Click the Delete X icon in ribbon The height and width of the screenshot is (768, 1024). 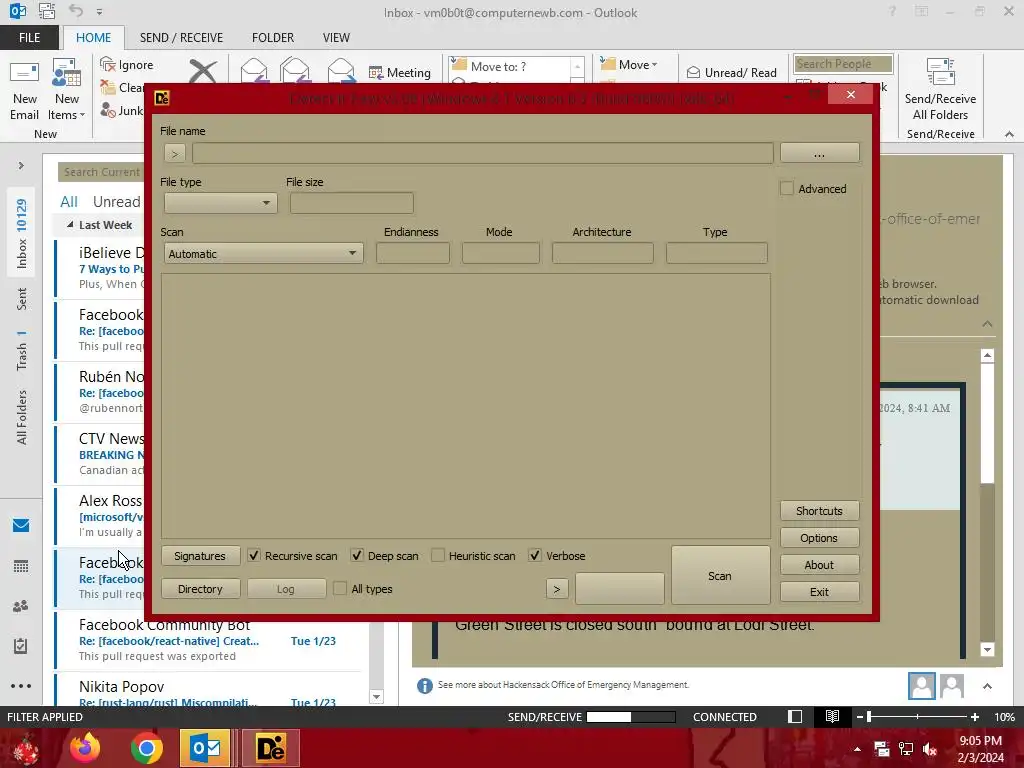point(203,71)
